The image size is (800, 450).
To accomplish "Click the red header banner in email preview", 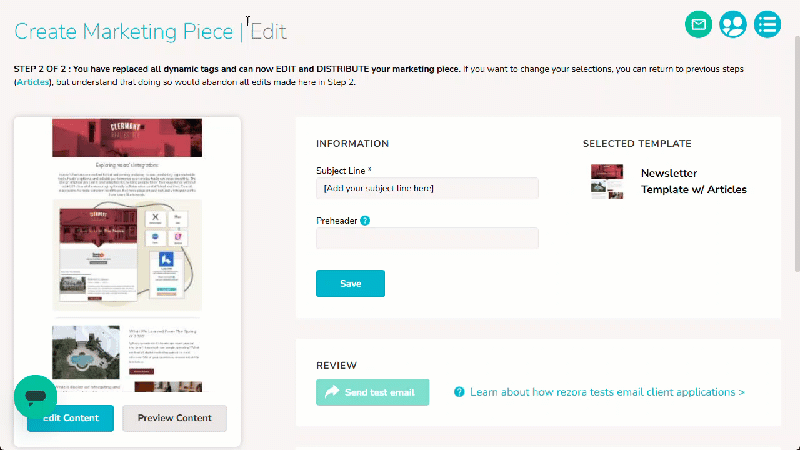I will [x=127, y=138].
